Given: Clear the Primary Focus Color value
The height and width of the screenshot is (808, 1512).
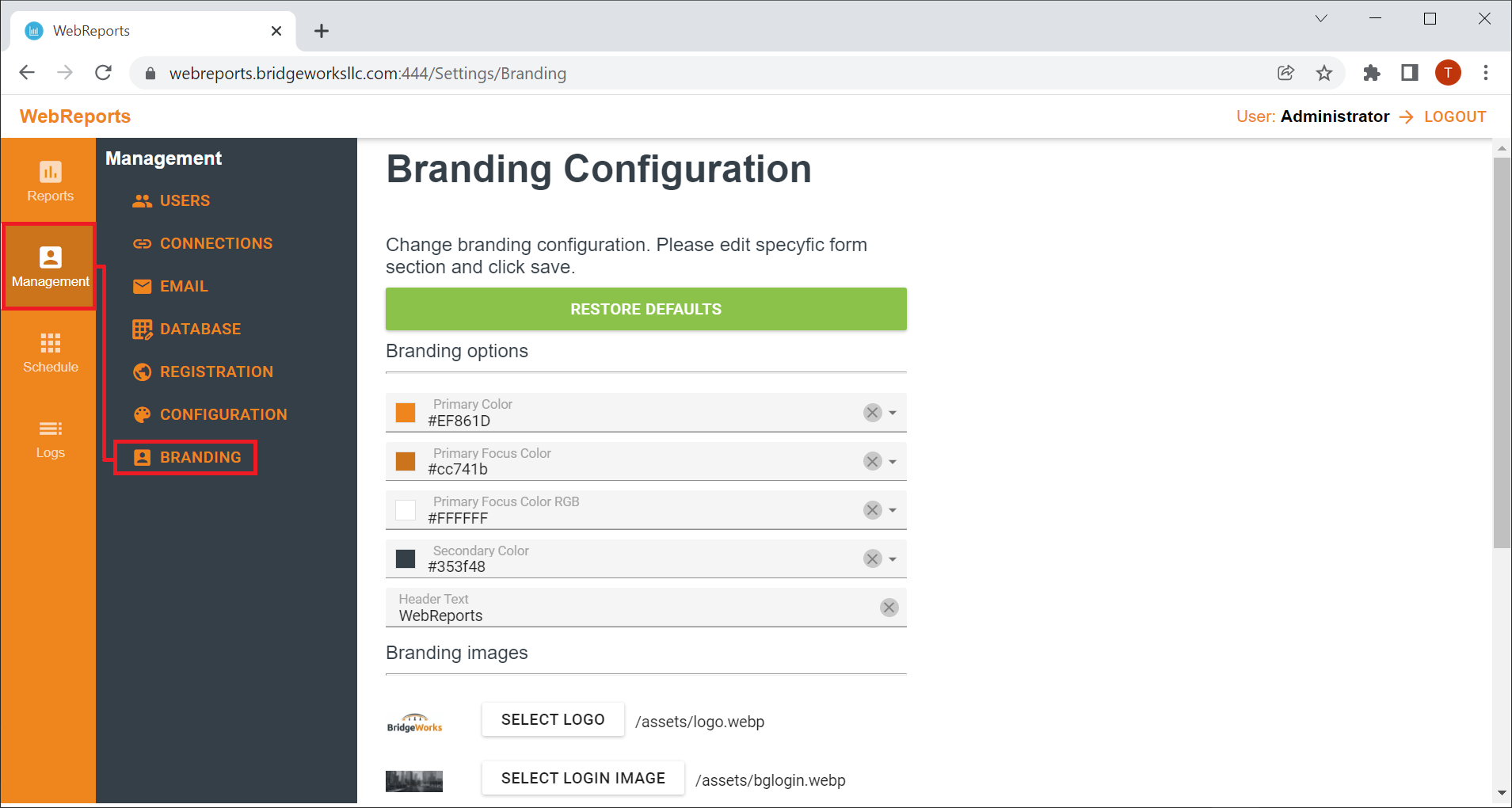Looking at the screenshot, I should pos(872,461).
